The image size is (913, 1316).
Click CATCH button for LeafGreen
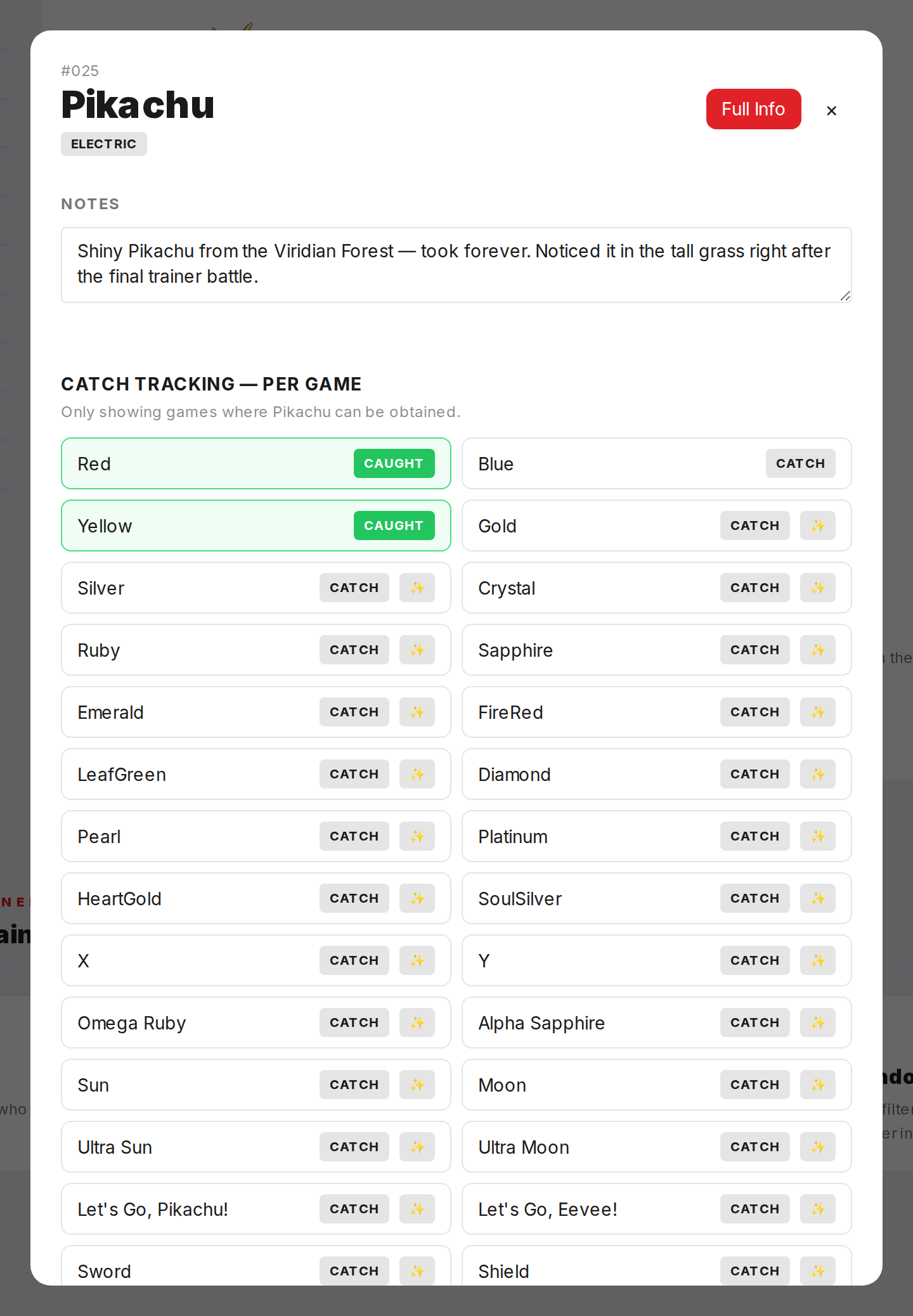tap(354, 774)
